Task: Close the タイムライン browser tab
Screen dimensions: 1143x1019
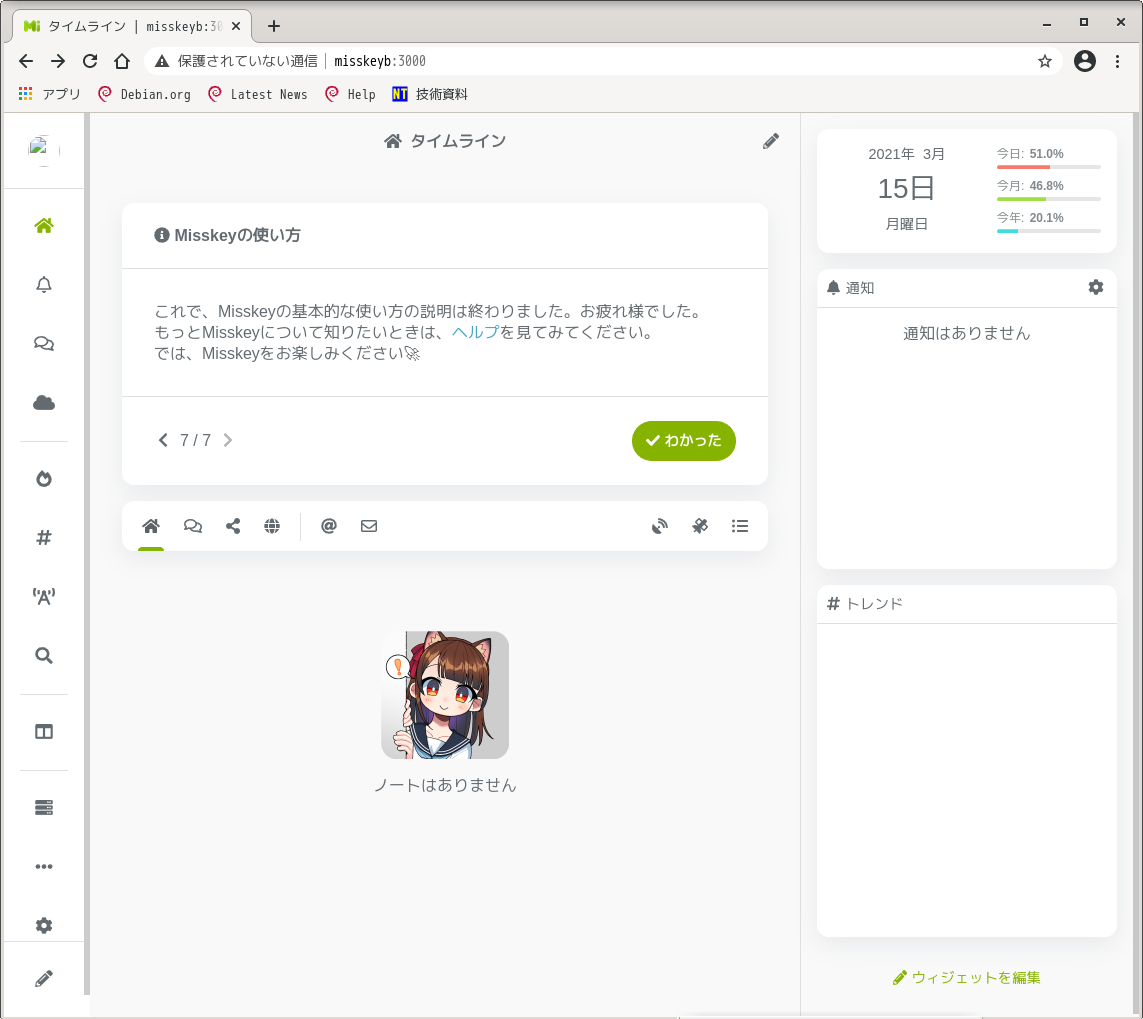Action: [236, 26]
